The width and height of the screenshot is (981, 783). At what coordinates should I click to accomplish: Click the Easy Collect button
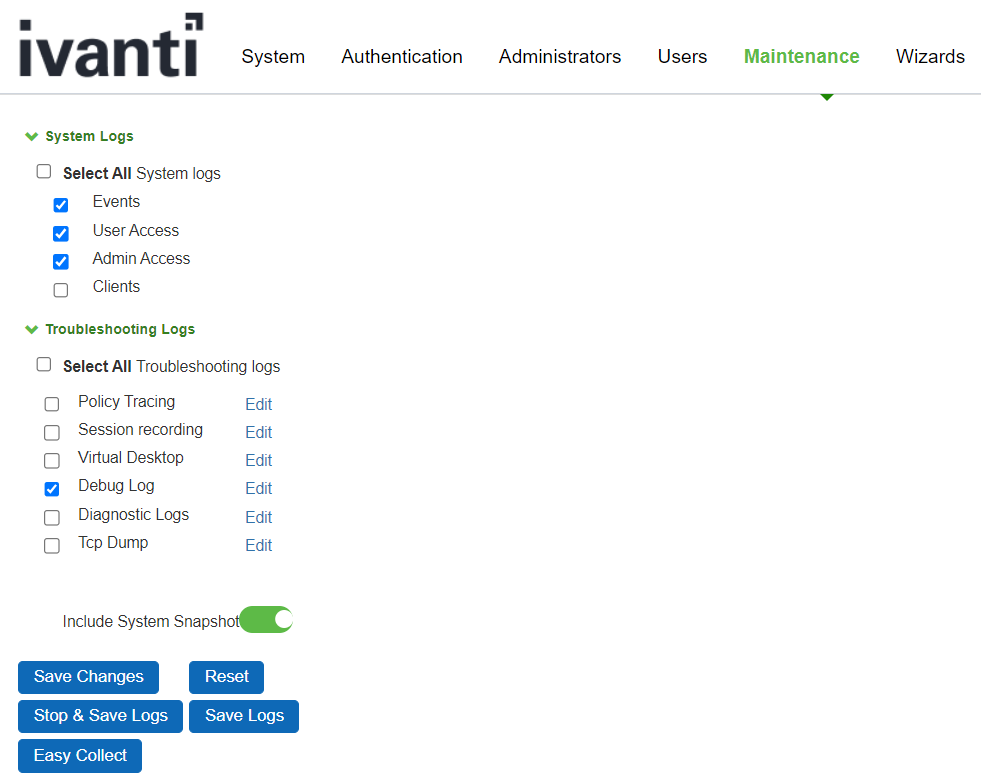(80, 756)
